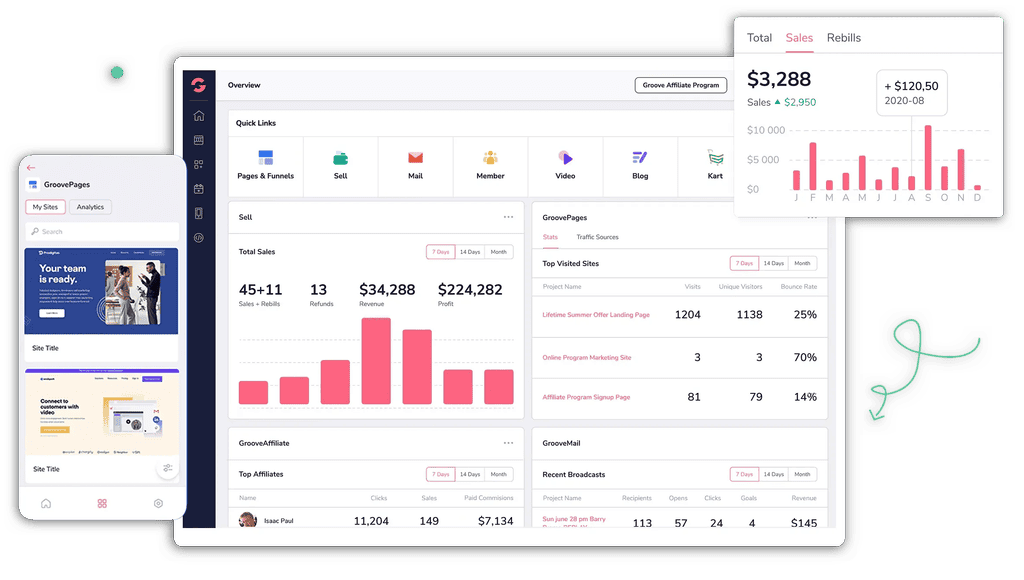Open Lifetime Summer Offer Landing Page link
Image resolution: width=1024 pixels, height=580 pixels.
pos(596,315)
